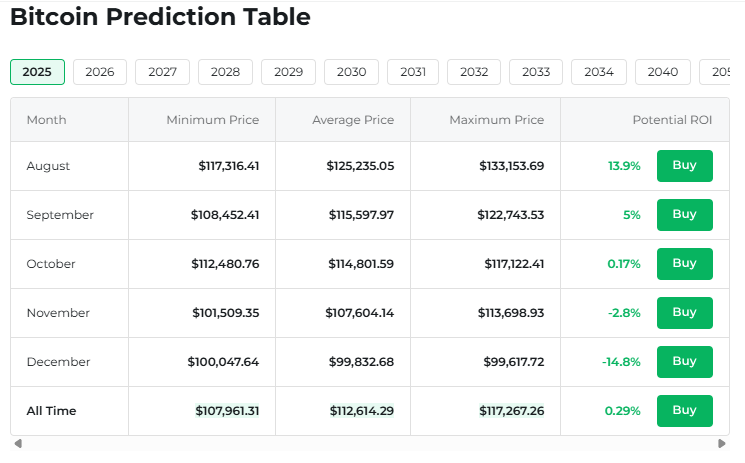The height and width of the screenshot is (463, 745).
Task: Select the 2025 year tab
Action: [x=37, y=72]
